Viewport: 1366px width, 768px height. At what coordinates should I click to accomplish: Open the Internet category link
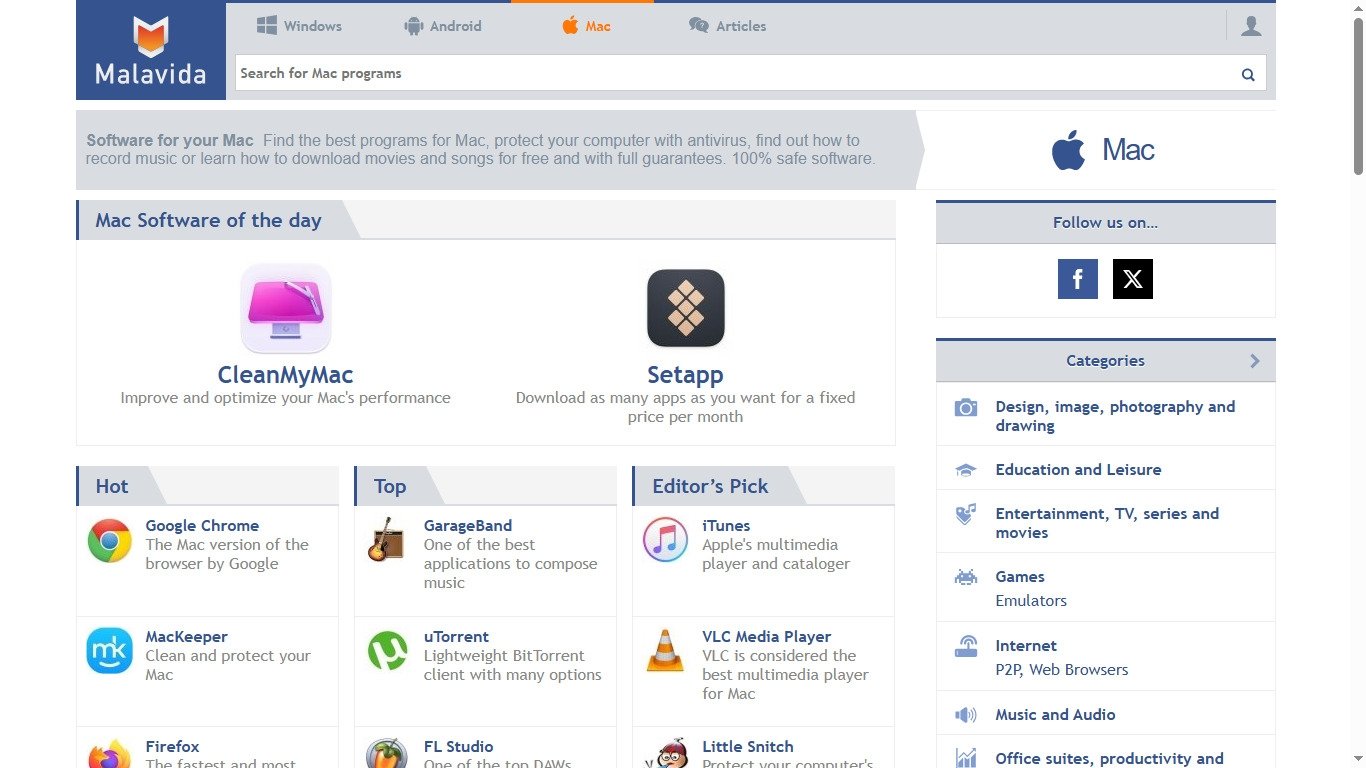coord(1026,646)
